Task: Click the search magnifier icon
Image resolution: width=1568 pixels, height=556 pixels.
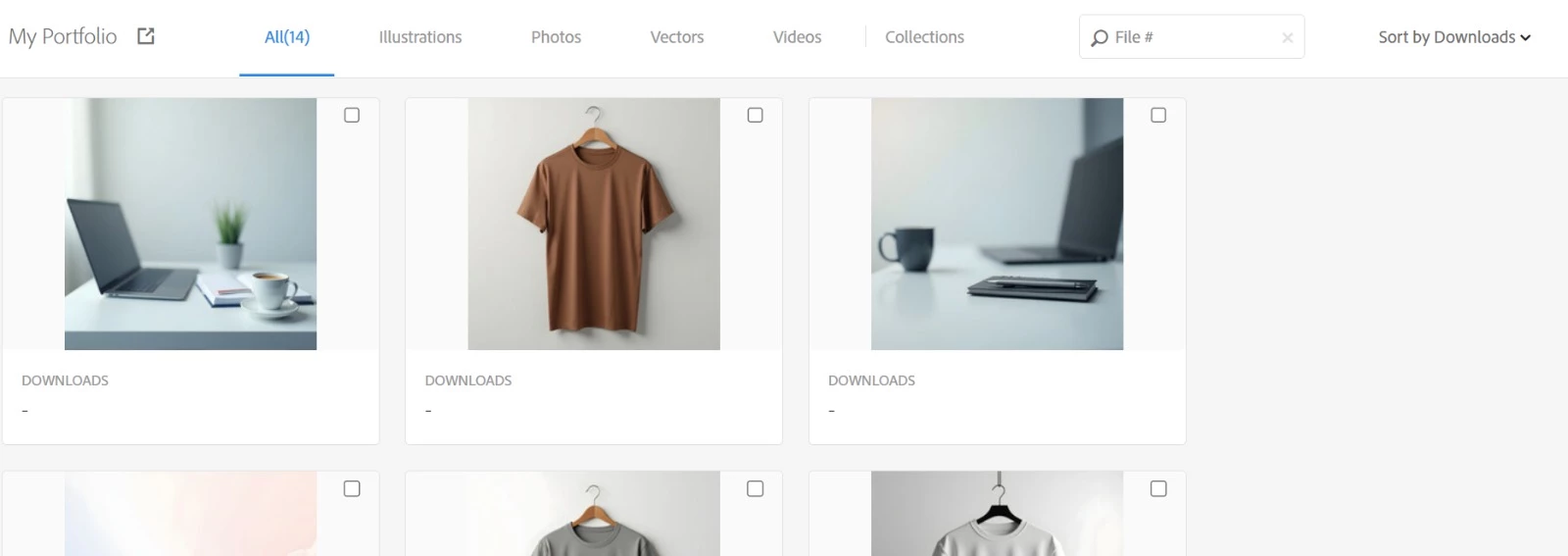Action: (x=1100, y=37)
